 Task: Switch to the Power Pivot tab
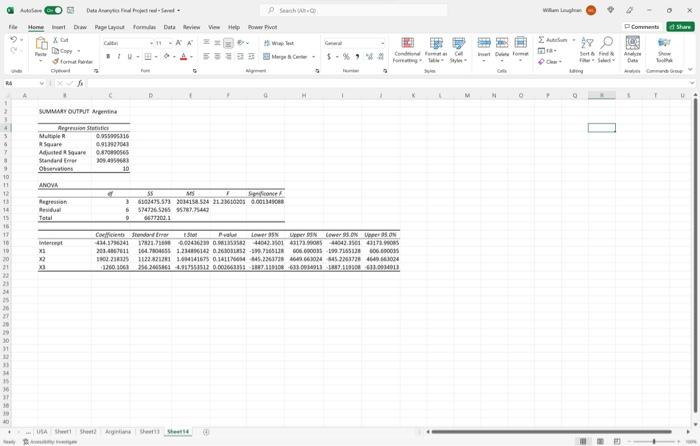click(x=262, y=27)
